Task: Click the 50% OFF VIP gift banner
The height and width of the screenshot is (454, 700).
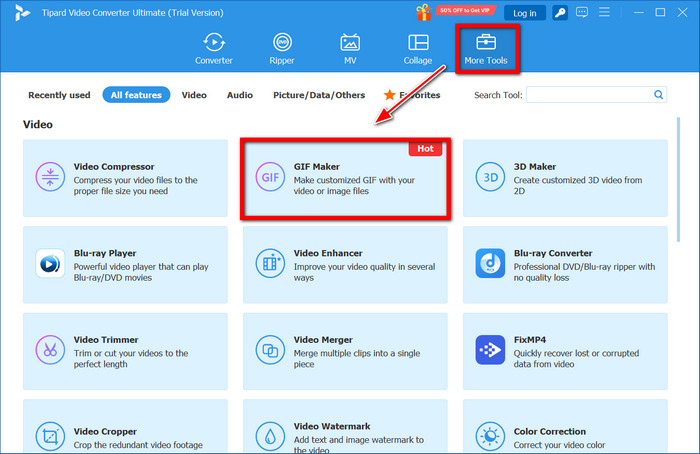Action: (456, 12)
